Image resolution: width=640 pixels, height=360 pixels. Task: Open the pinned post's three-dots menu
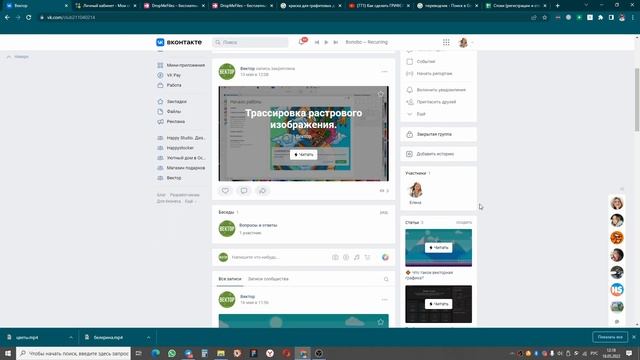coord(384,71)
